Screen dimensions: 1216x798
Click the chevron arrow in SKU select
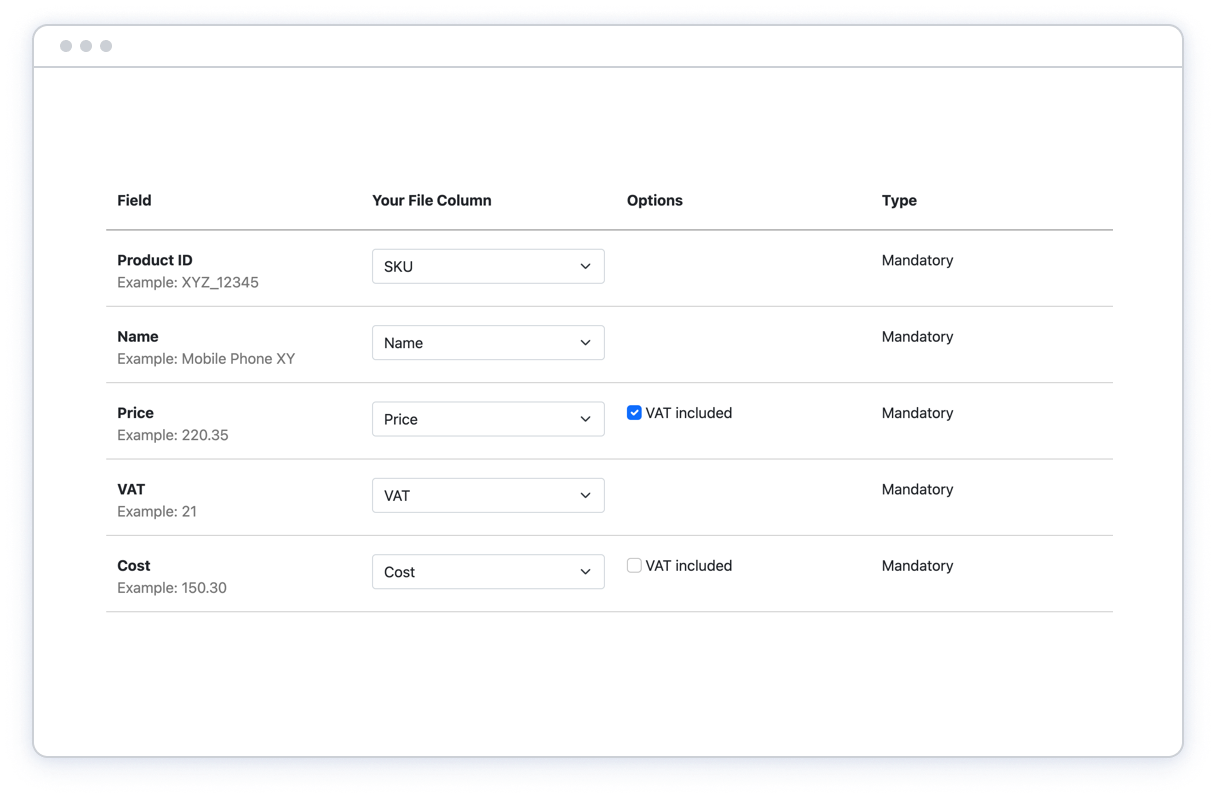coord(586,266)
